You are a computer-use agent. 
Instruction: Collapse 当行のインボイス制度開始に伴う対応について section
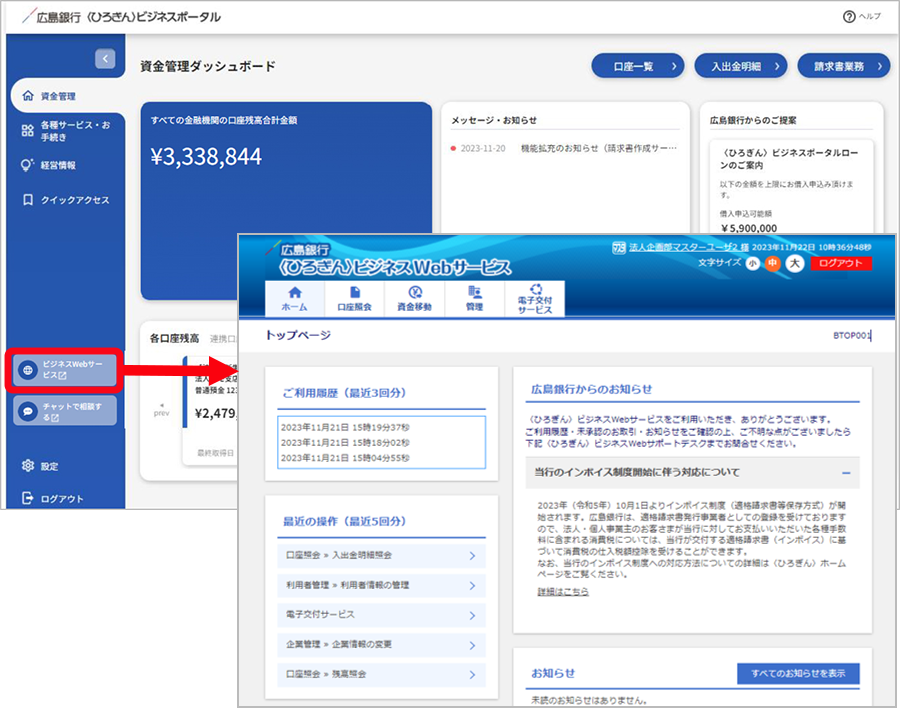(x=846, y=473)
